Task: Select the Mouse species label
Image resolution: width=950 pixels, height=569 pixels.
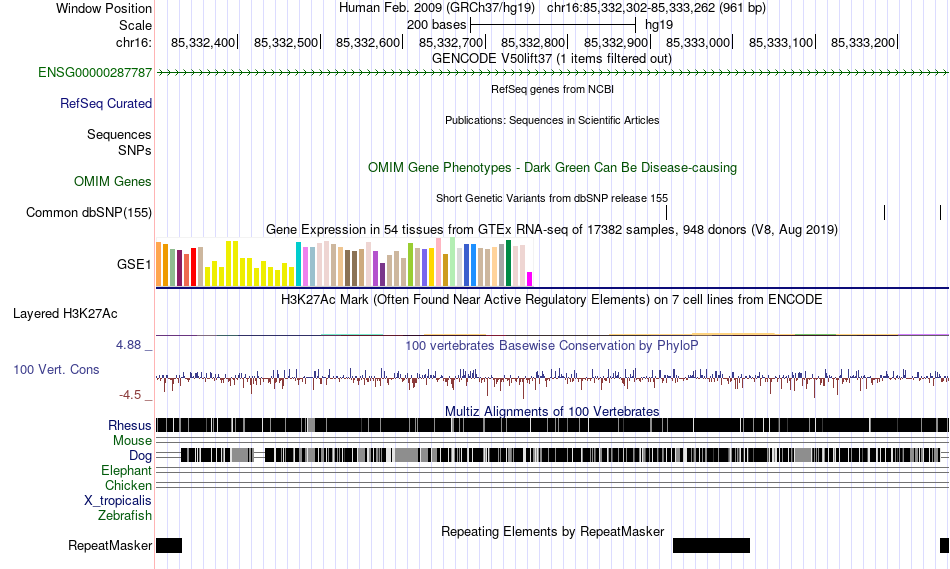Action: [132, 441]
